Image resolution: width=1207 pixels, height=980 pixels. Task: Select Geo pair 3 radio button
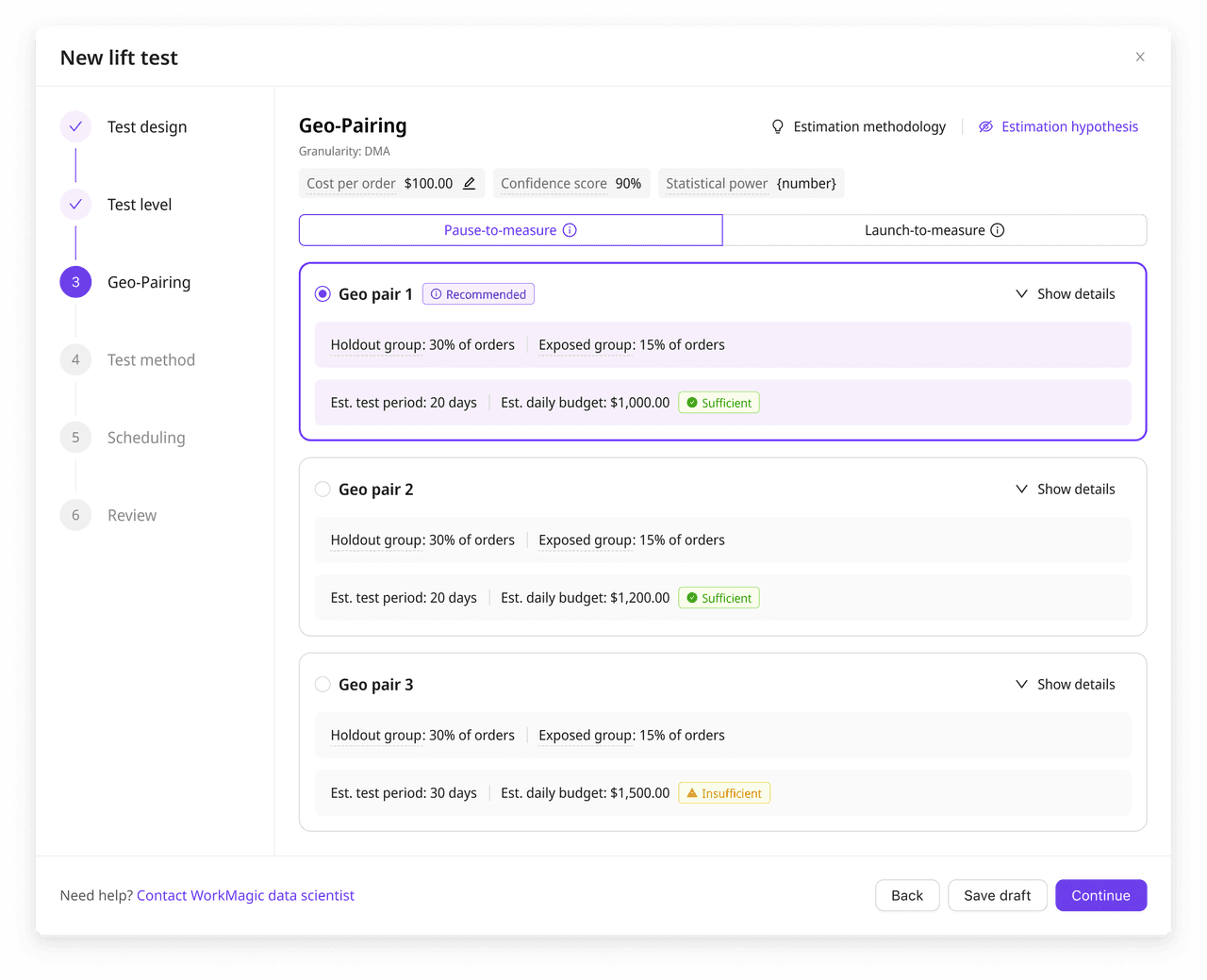[322, 685]
